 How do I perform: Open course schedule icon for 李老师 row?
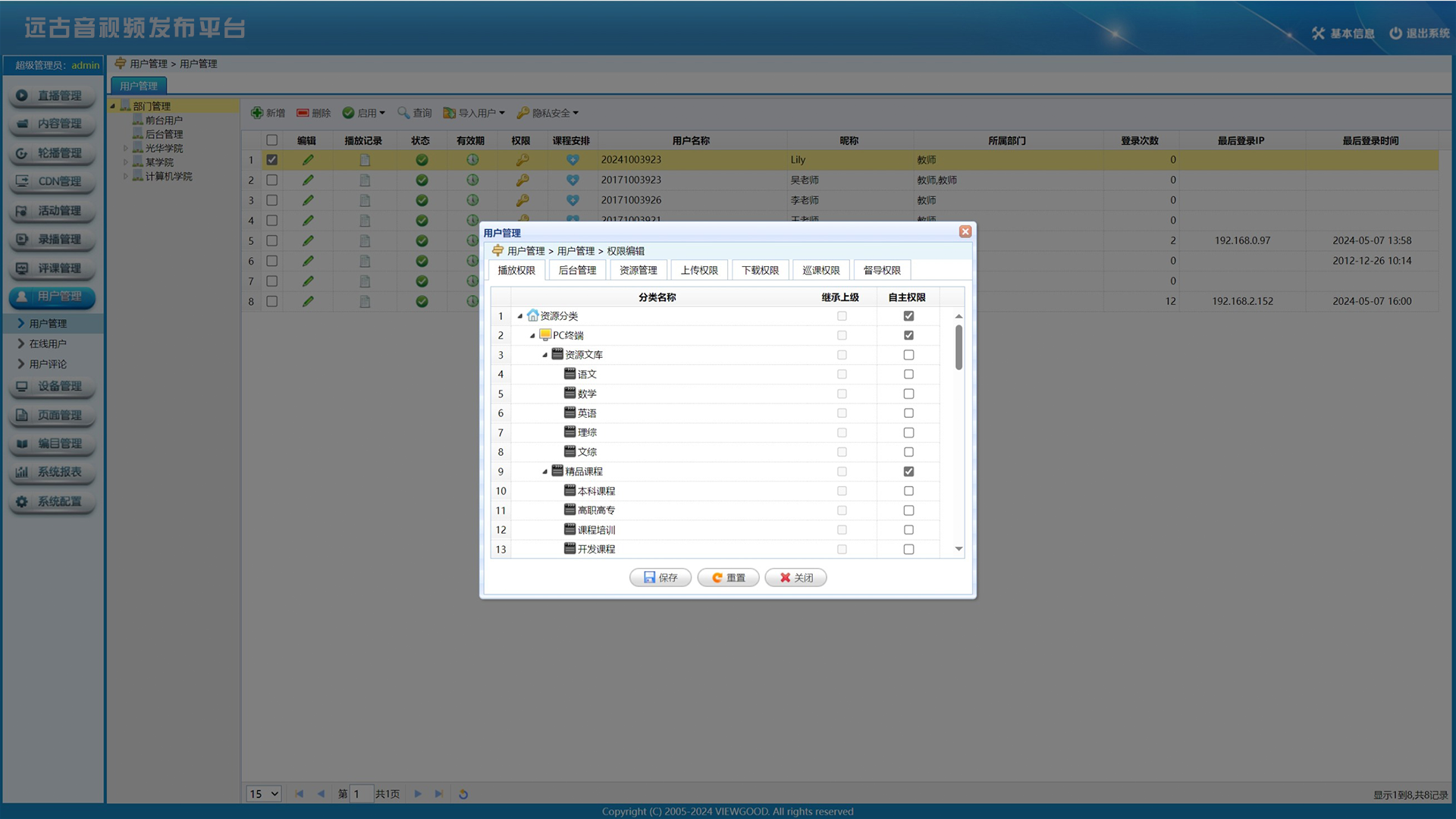tap(573, 200)
